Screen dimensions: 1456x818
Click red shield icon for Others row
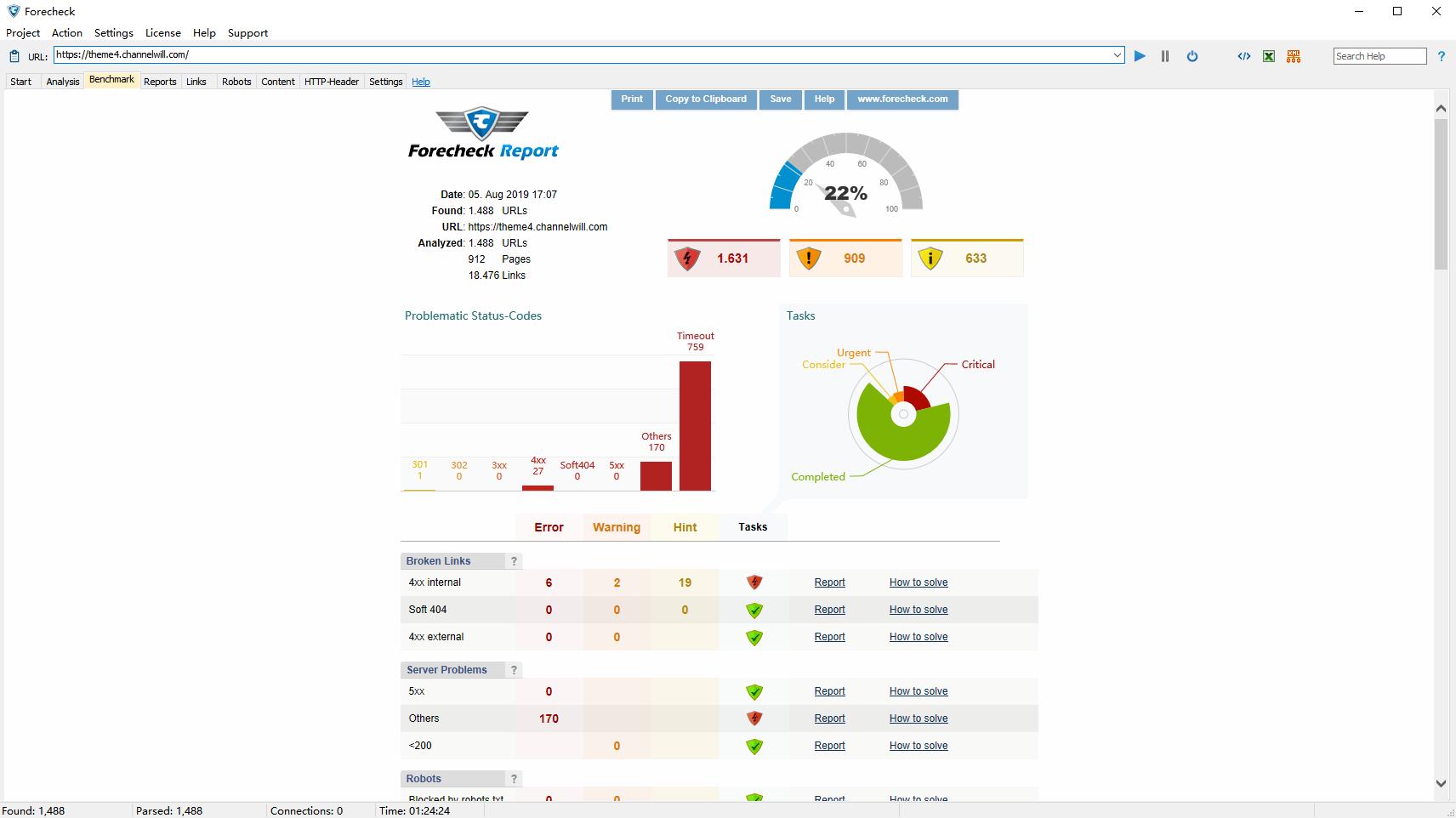click(x=754, y=719)
